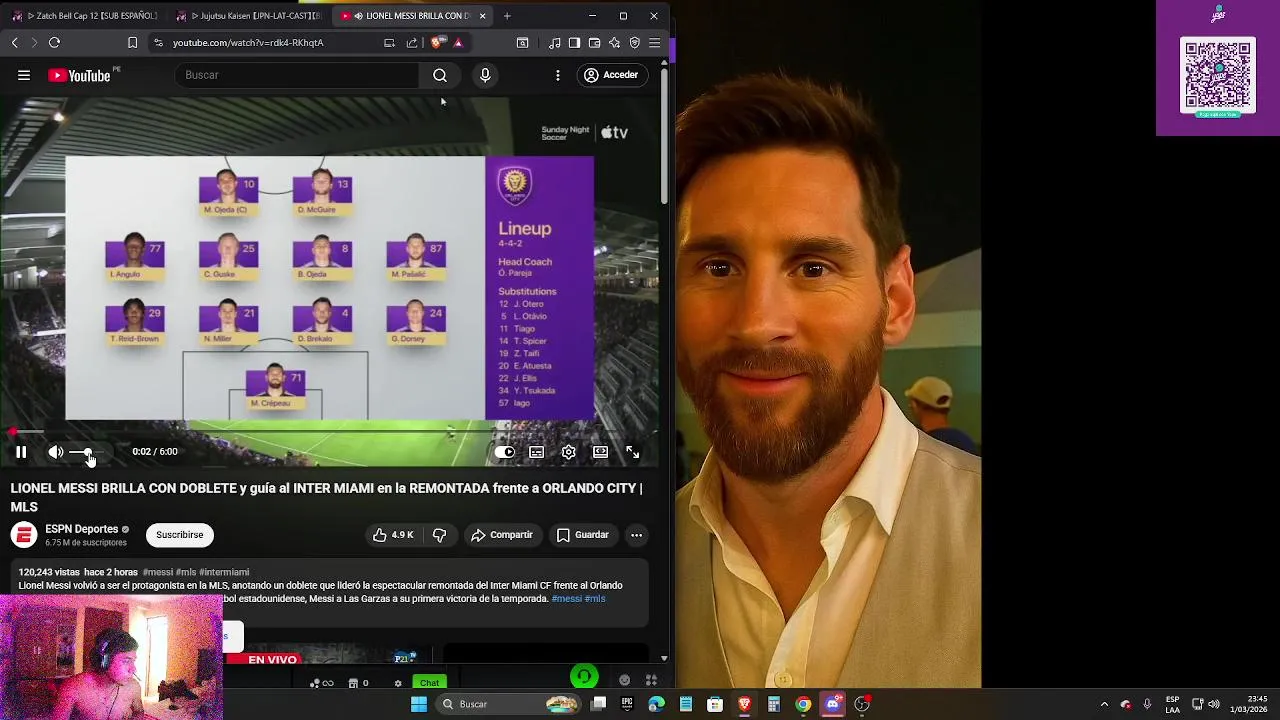Open Calculator from the taskbar

[x=773, y=704]
